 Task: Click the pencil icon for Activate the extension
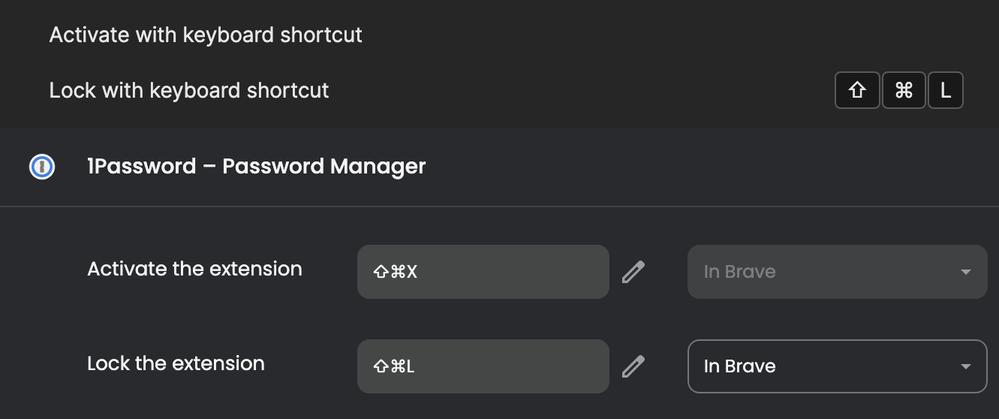pos(633,272)
